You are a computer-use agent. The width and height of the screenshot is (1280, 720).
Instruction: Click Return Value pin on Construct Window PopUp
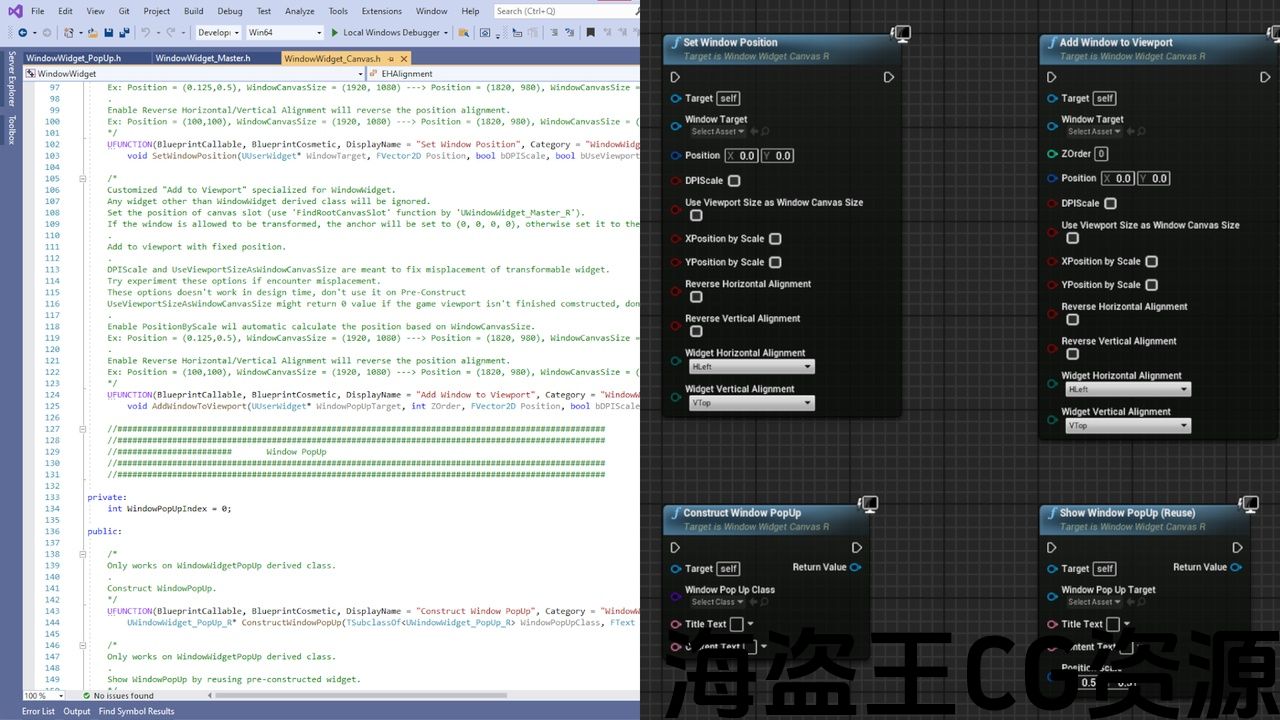click(x=855, y=567)
